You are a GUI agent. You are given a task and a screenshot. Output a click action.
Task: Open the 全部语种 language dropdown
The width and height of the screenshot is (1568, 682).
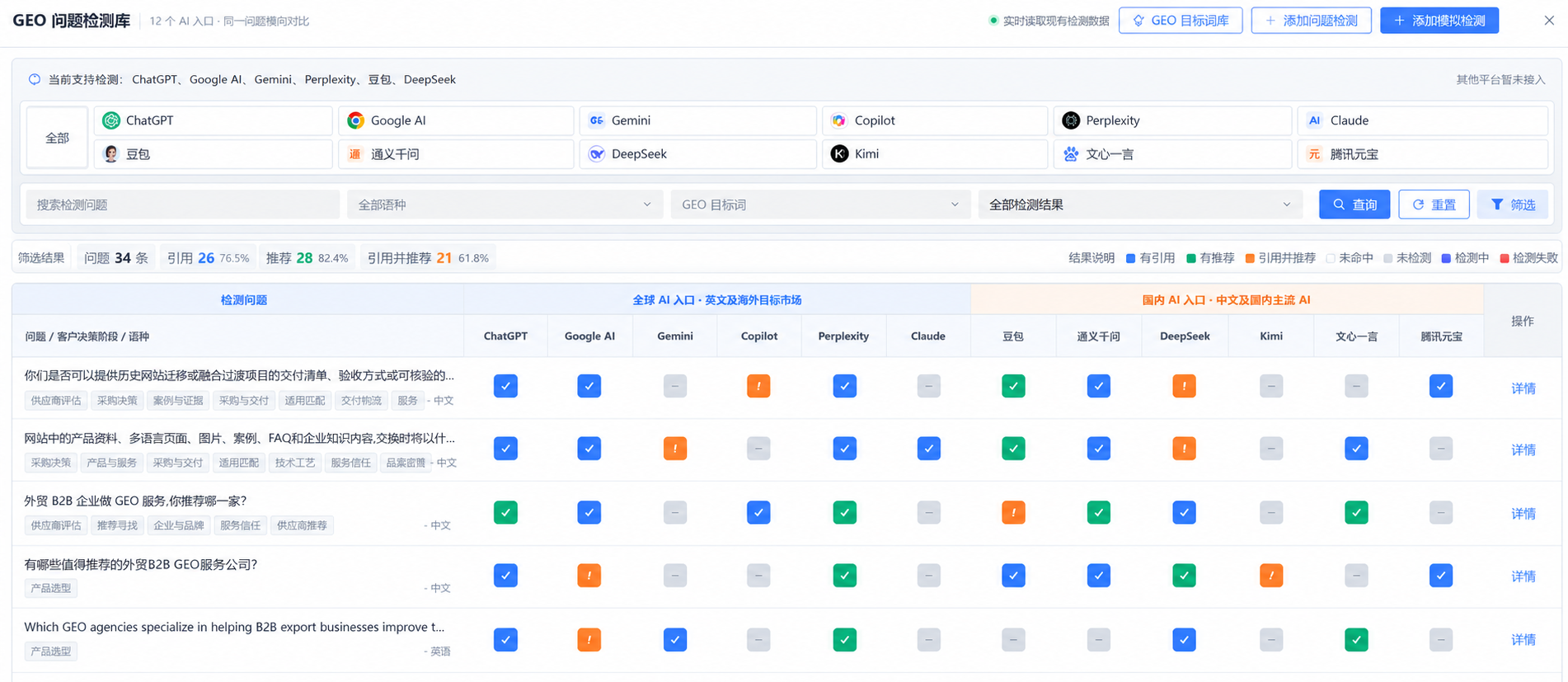pyautogui.click(x=505, y=205)
